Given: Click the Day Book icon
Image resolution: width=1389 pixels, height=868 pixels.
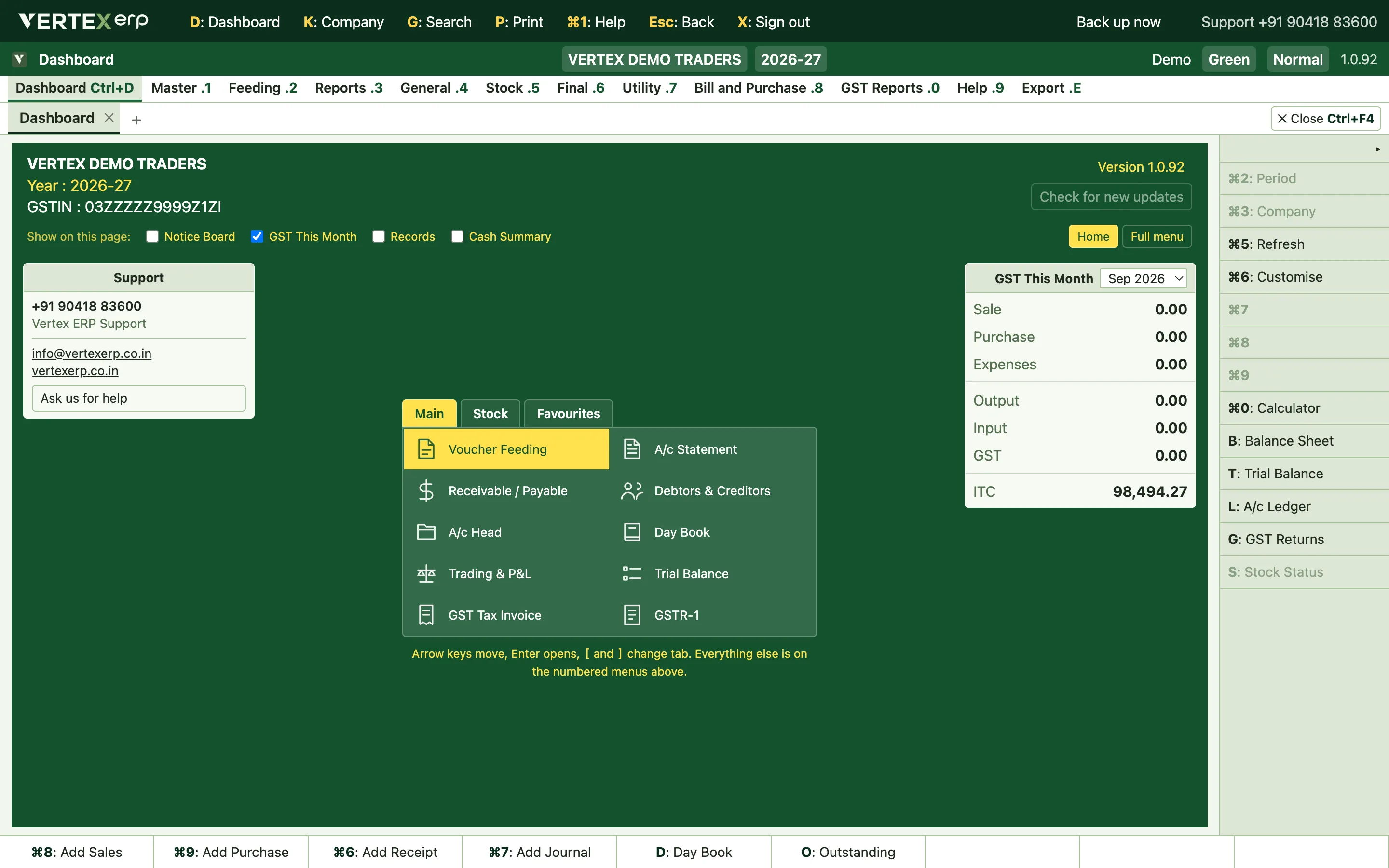Looking at the screenshot, I should point(632,532).
